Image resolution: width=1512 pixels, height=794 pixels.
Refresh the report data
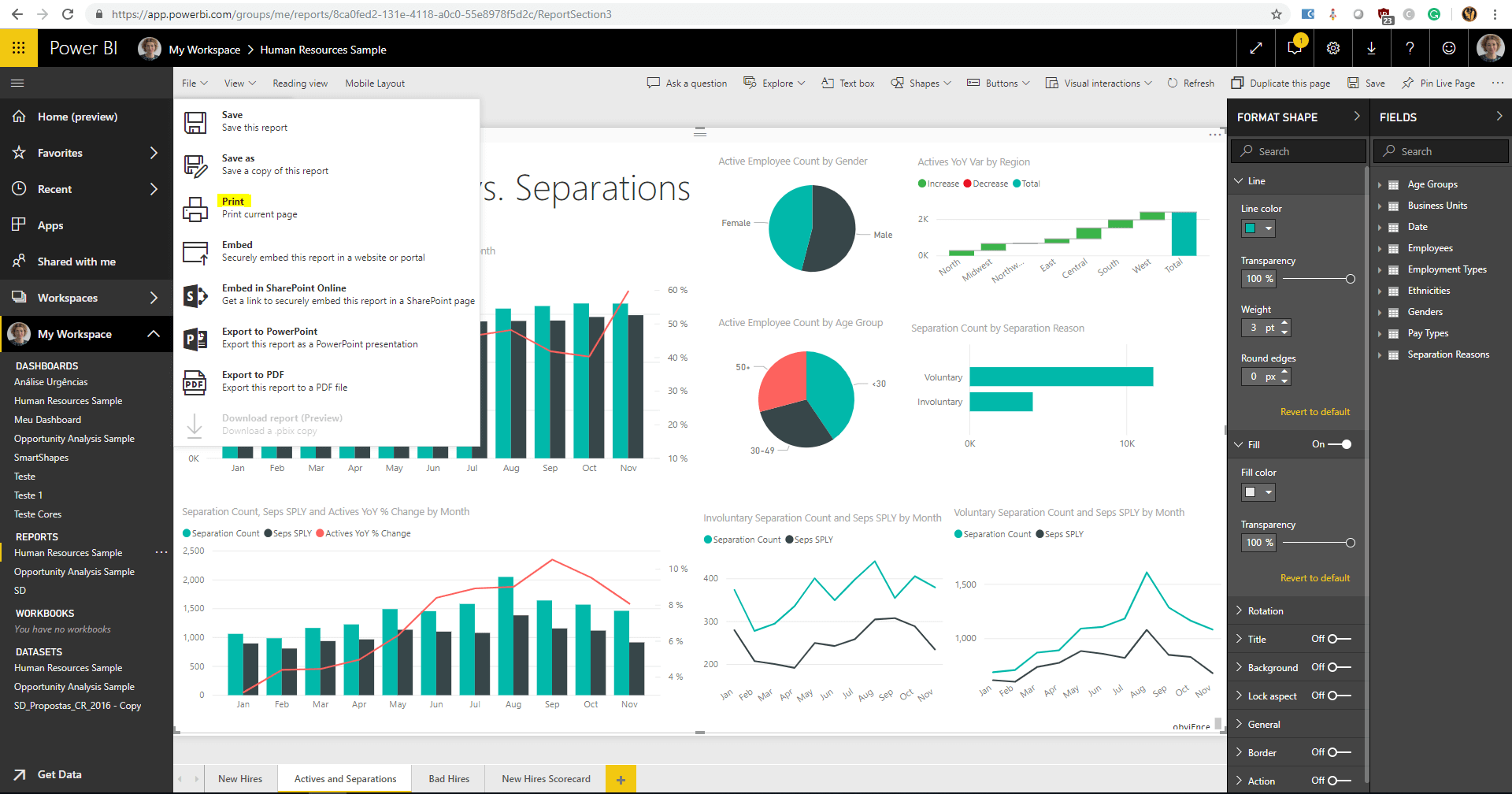1190,83
